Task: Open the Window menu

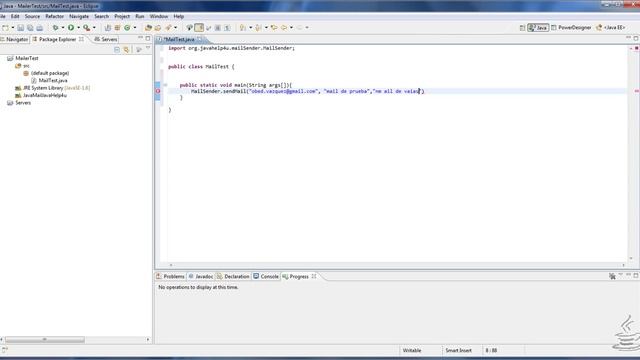Action: point(159,16)
